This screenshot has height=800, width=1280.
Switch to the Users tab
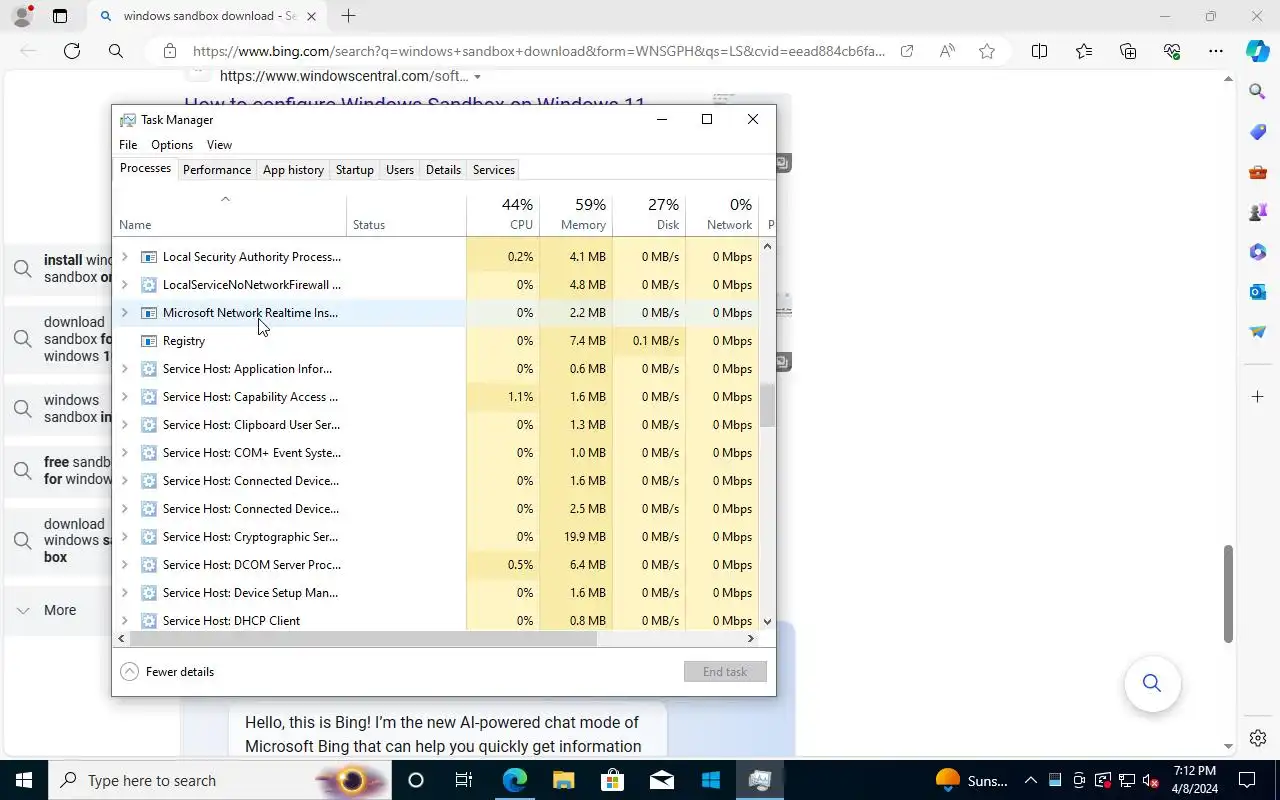click(400, 170)
